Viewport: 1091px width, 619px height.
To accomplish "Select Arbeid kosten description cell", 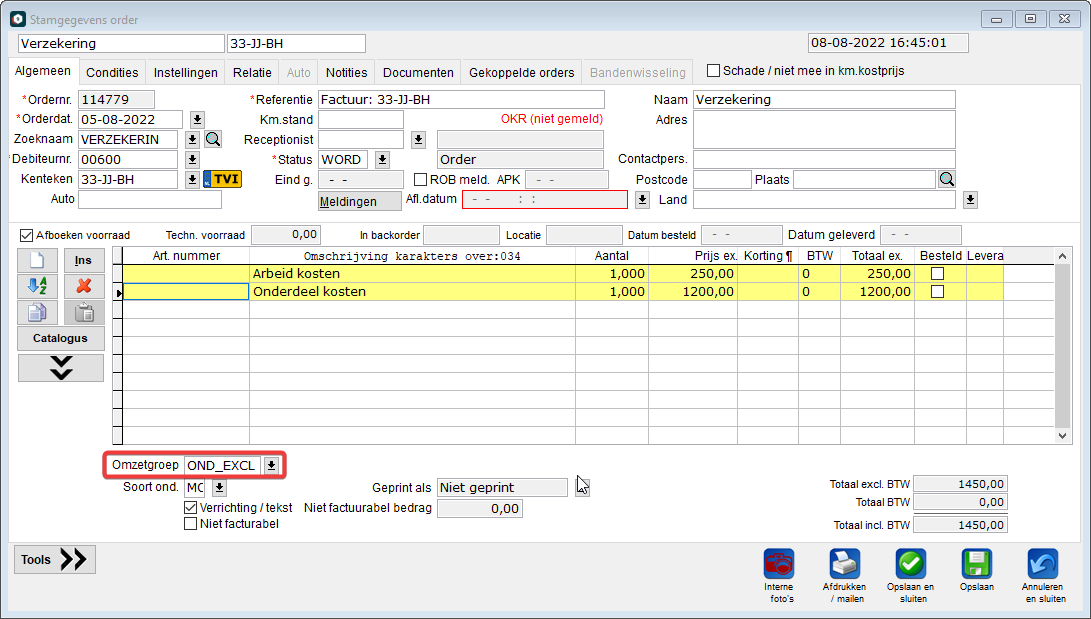I will [x=413, y=274].
